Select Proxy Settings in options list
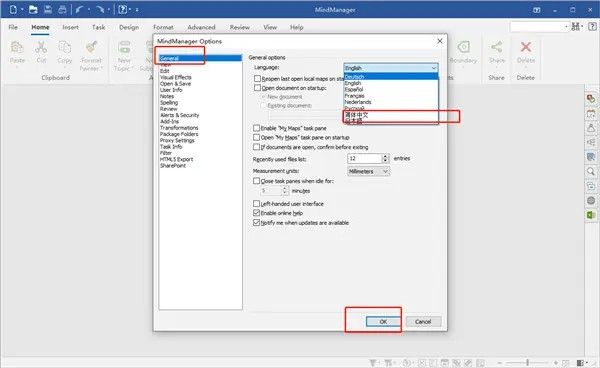The image size is (600, 368). point(177,140)
